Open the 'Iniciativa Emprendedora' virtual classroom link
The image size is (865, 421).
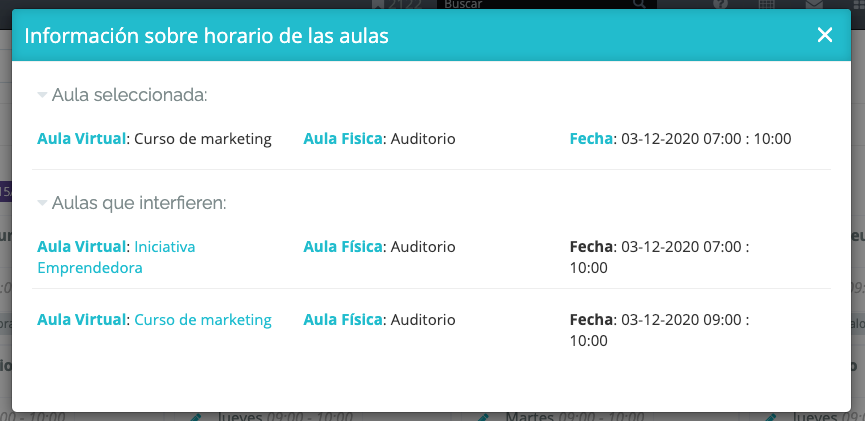pos(116,257)
